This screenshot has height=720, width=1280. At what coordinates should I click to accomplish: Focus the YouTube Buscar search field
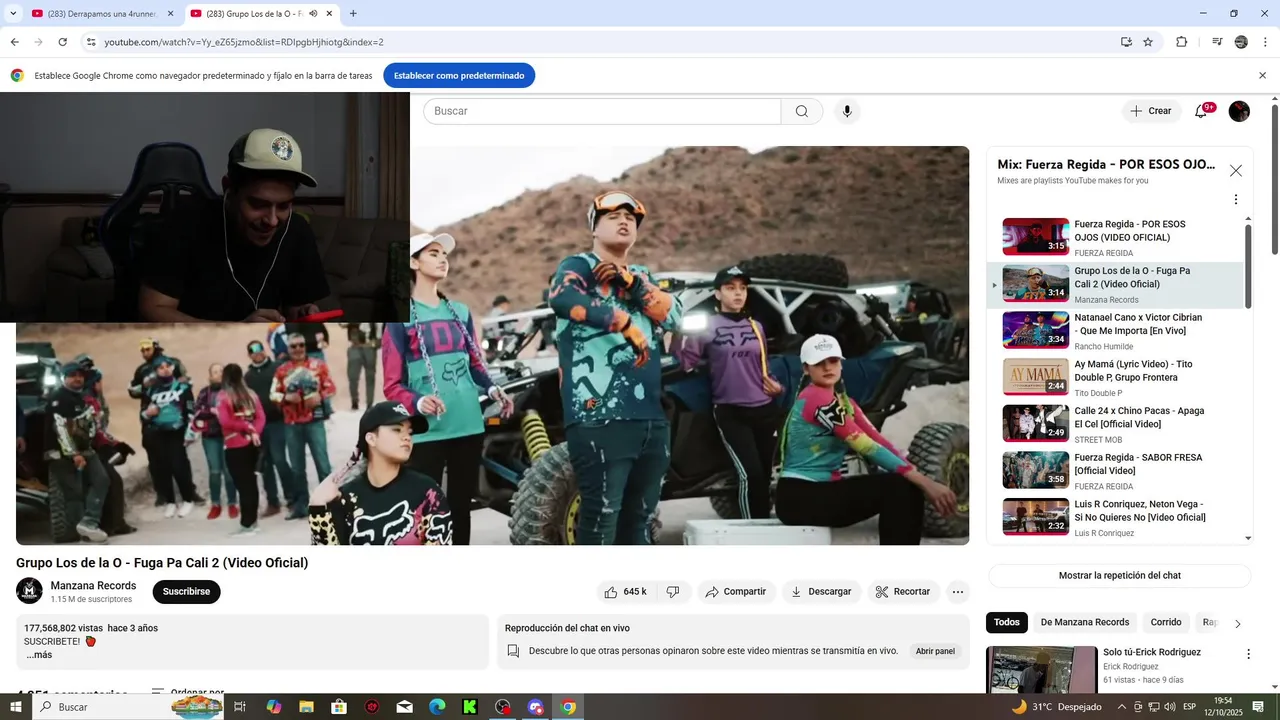click(602, 111)
